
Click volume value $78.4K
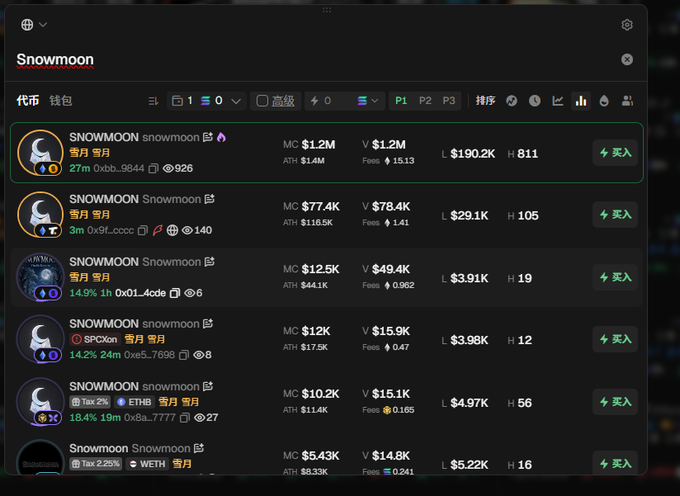click(391, 206)
